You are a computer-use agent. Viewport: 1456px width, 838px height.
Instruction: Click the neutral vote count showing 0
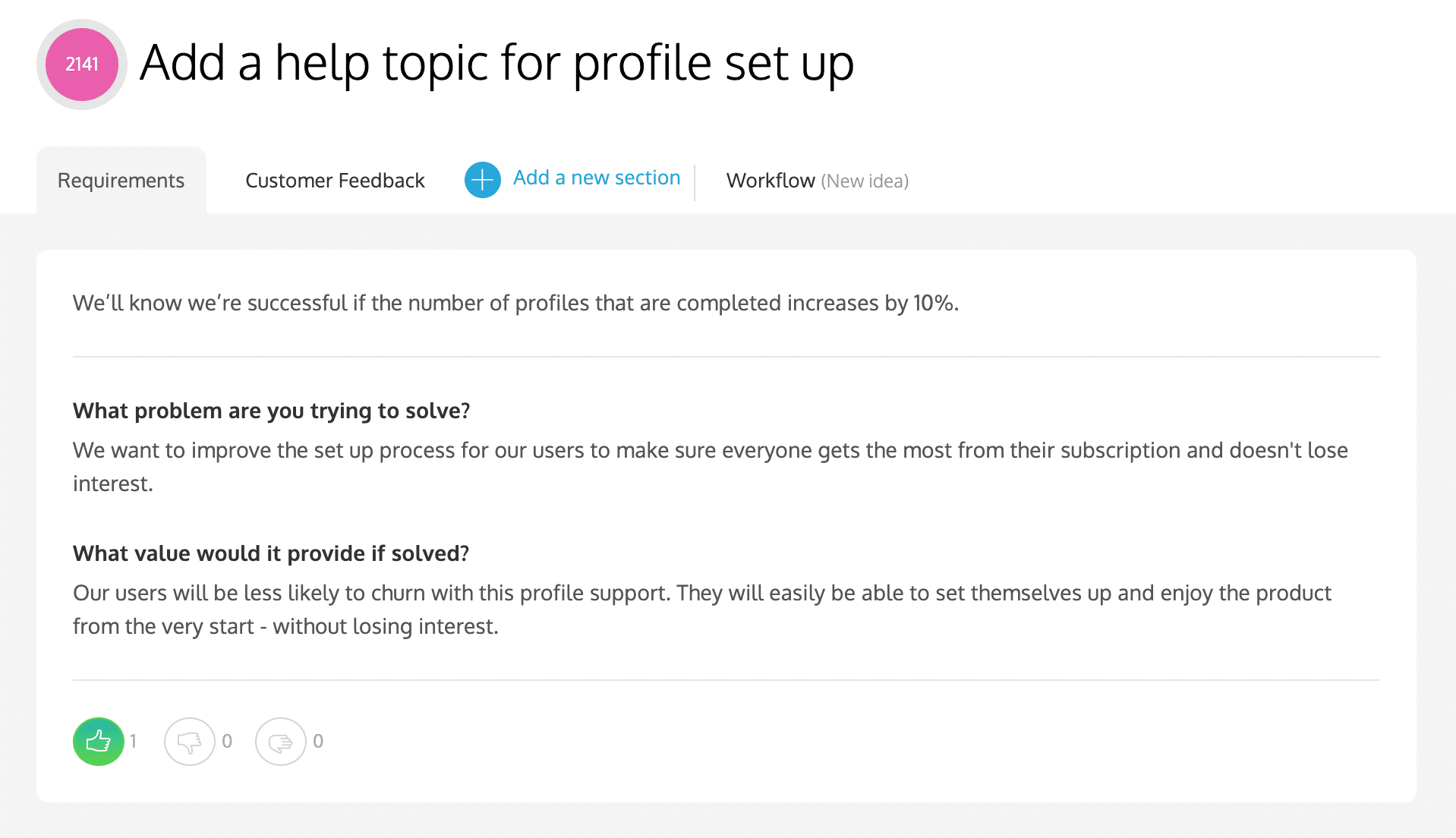pos(318,741)
